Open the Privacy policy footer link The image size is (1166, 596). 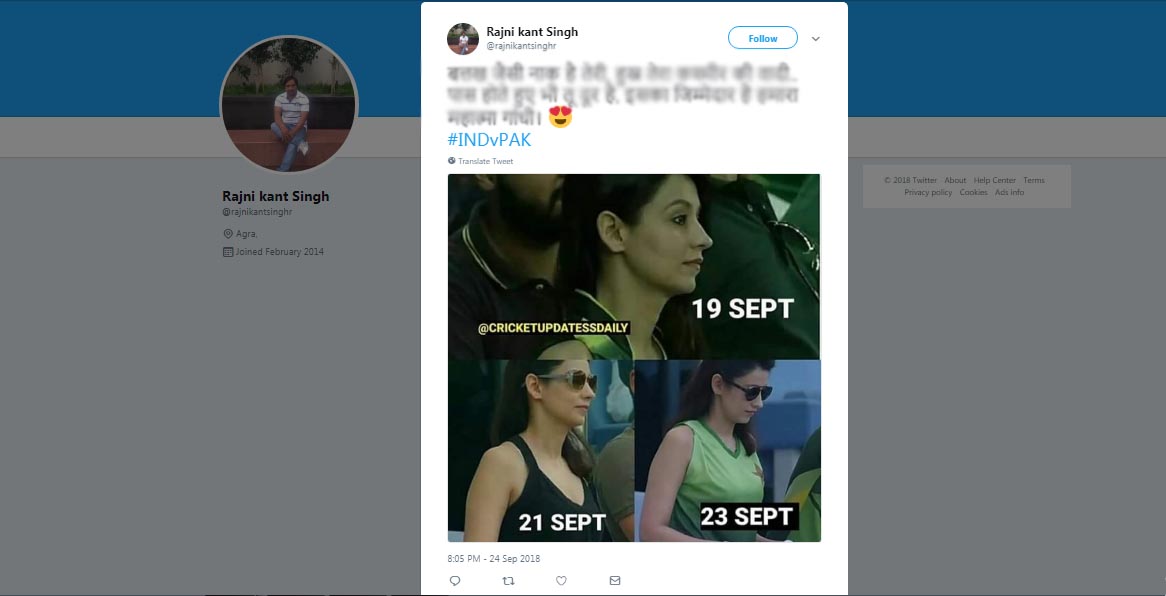(928, 192)
